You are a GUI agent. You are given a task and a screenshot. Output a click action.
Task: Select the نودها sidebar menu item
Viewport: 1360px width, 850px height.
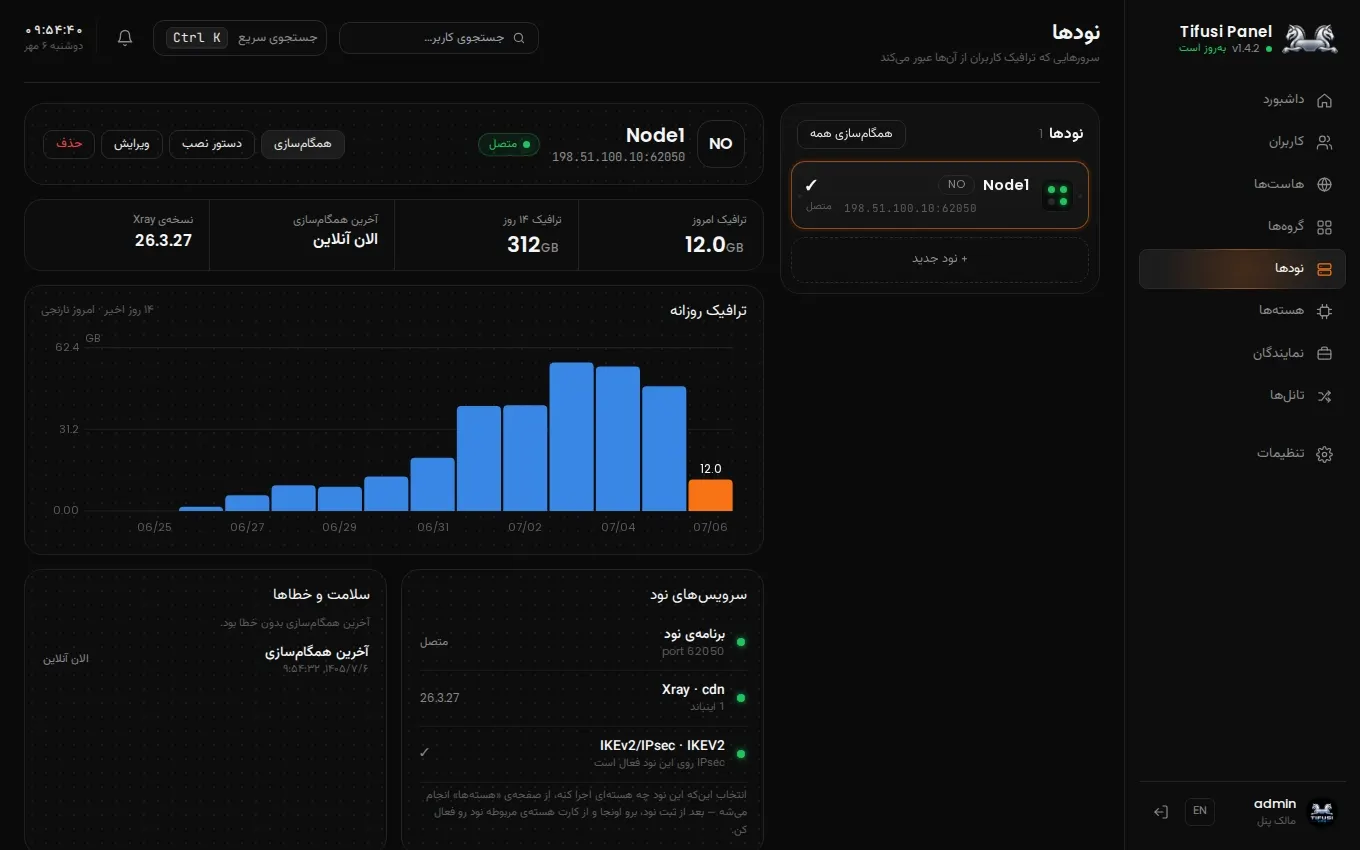[x=1242, y=269]
